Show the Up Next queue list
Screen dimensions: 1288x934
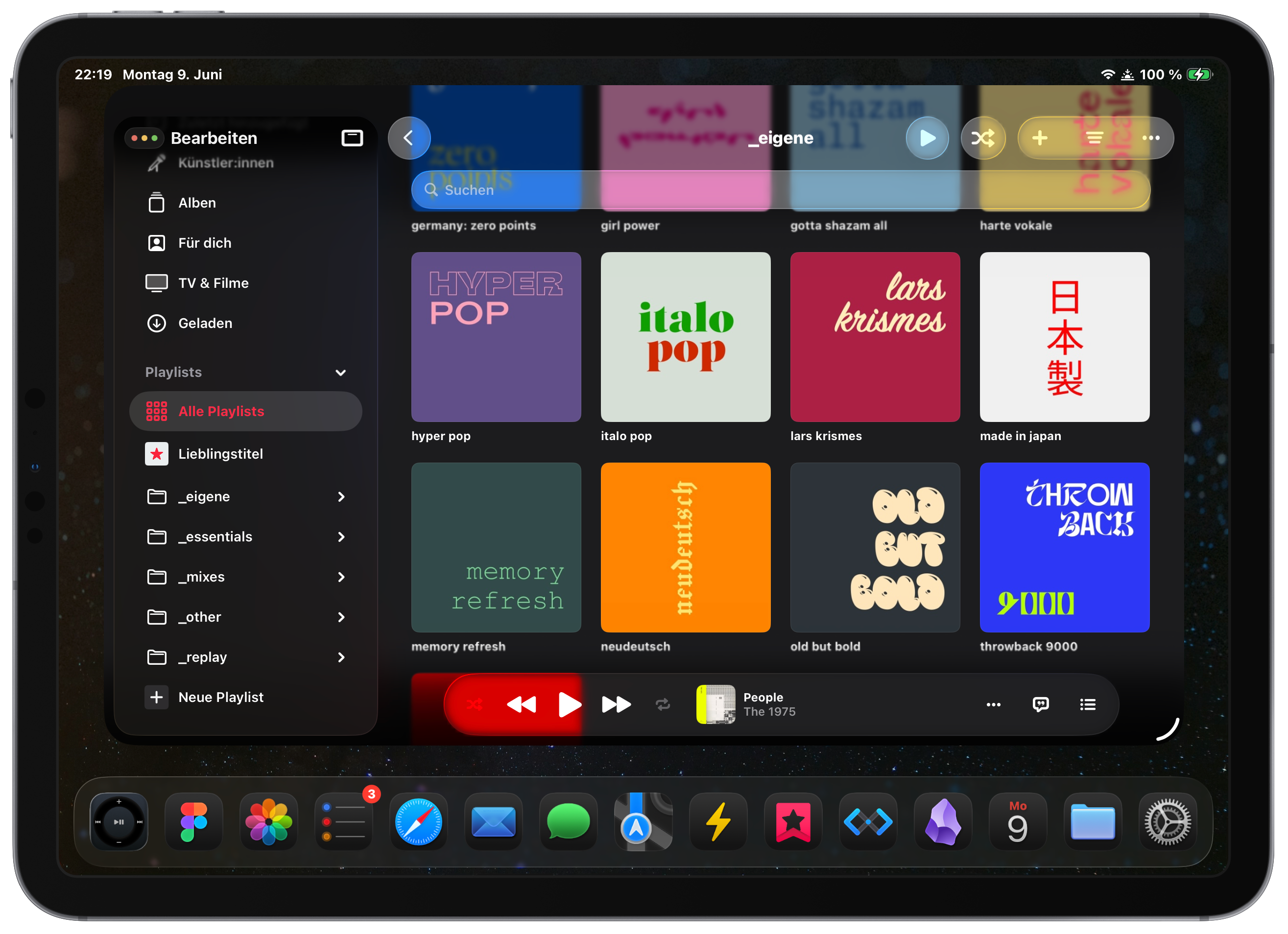[x=1088, y=705]
